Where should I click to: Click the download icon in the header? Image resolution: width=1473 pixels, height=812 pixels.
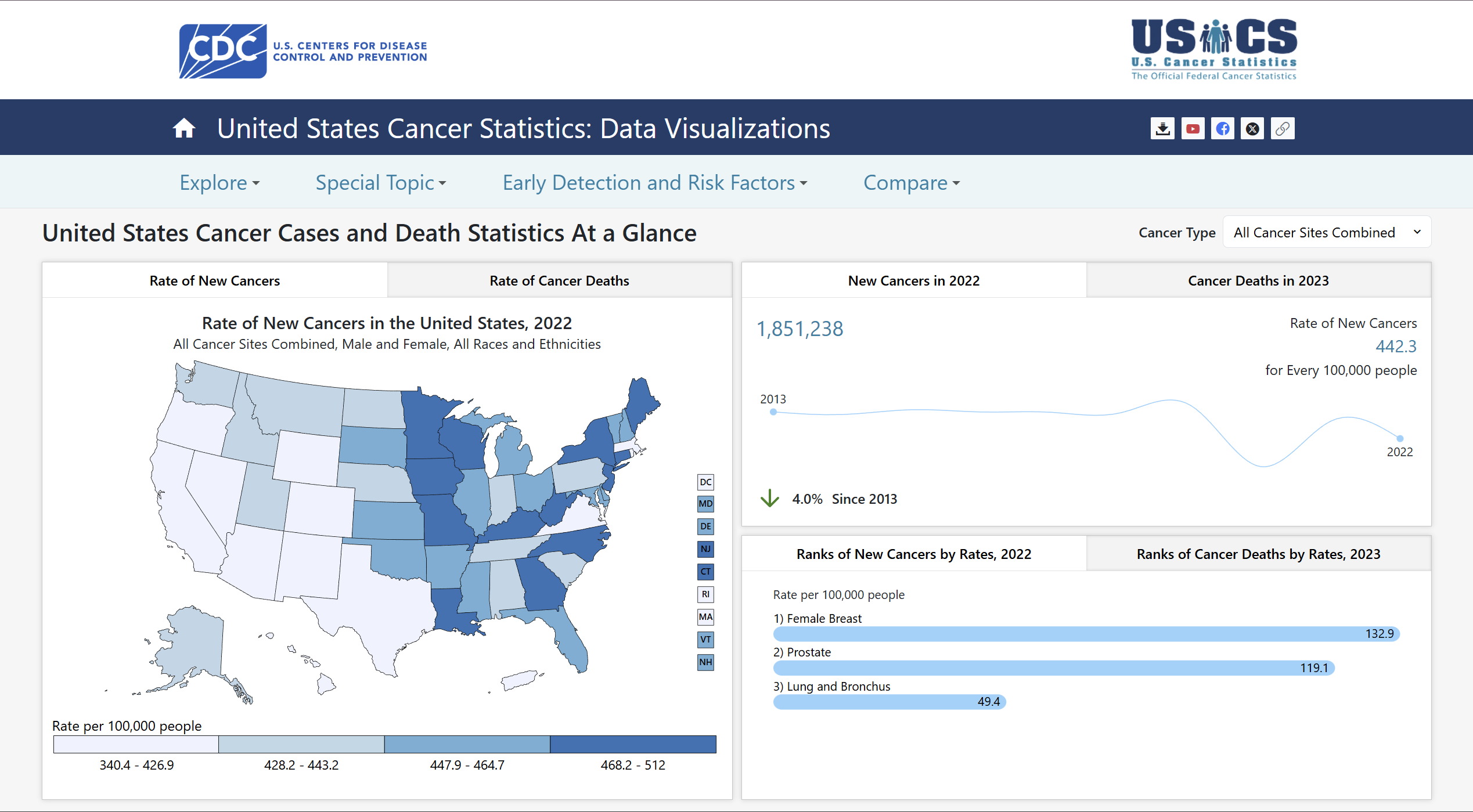pos(1162,128)
